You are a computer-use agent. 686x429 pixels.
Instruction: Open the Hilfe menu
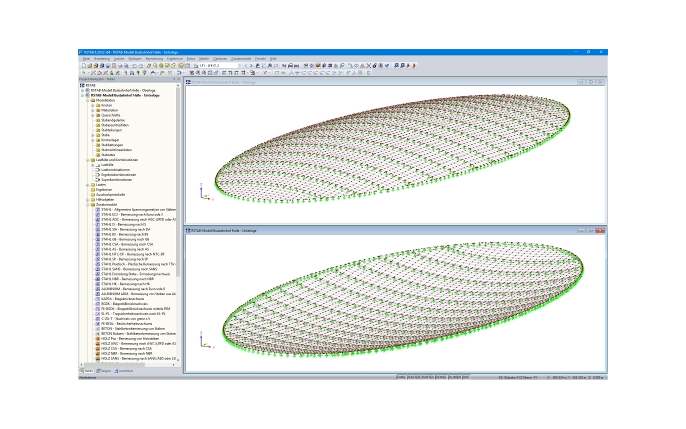(x=273, y=59)
